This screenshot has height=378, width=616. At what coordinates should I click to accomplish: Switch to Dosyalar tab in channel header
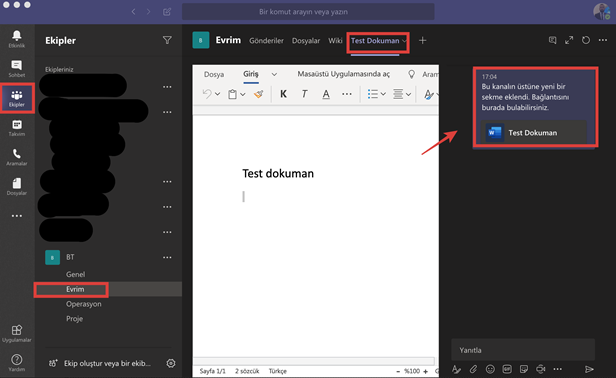(306, 40)
